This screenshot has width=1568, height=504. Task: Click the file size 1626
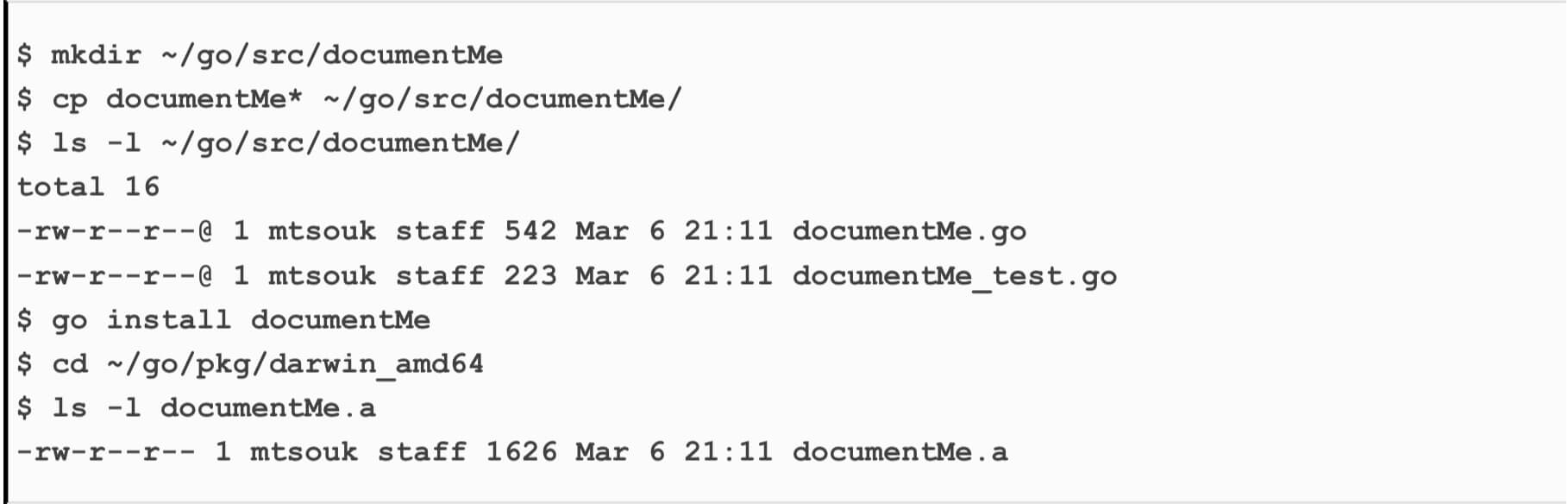click(x=521, y=451)
